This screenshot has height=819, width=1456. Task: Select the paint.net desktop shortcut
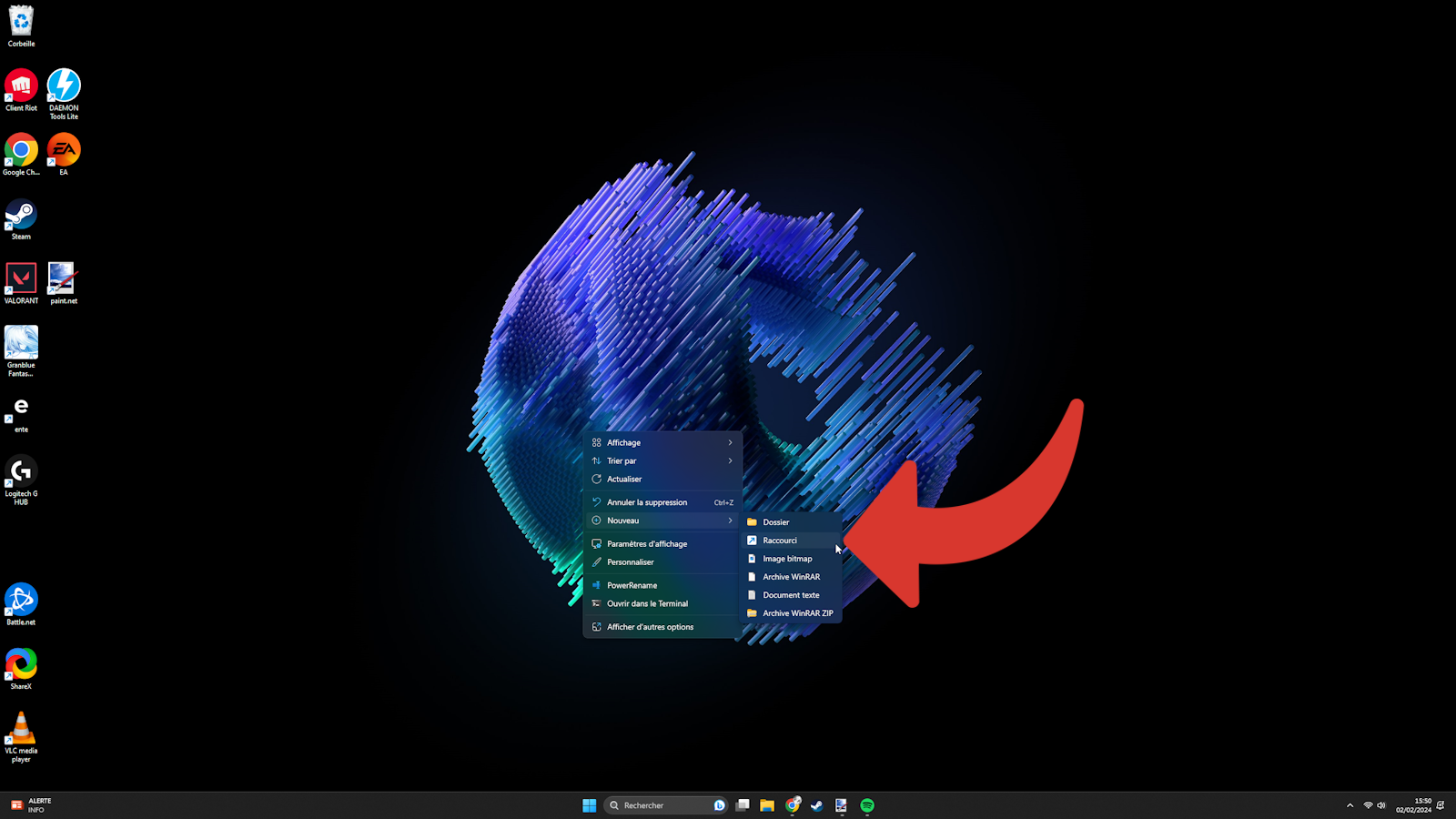64,279
